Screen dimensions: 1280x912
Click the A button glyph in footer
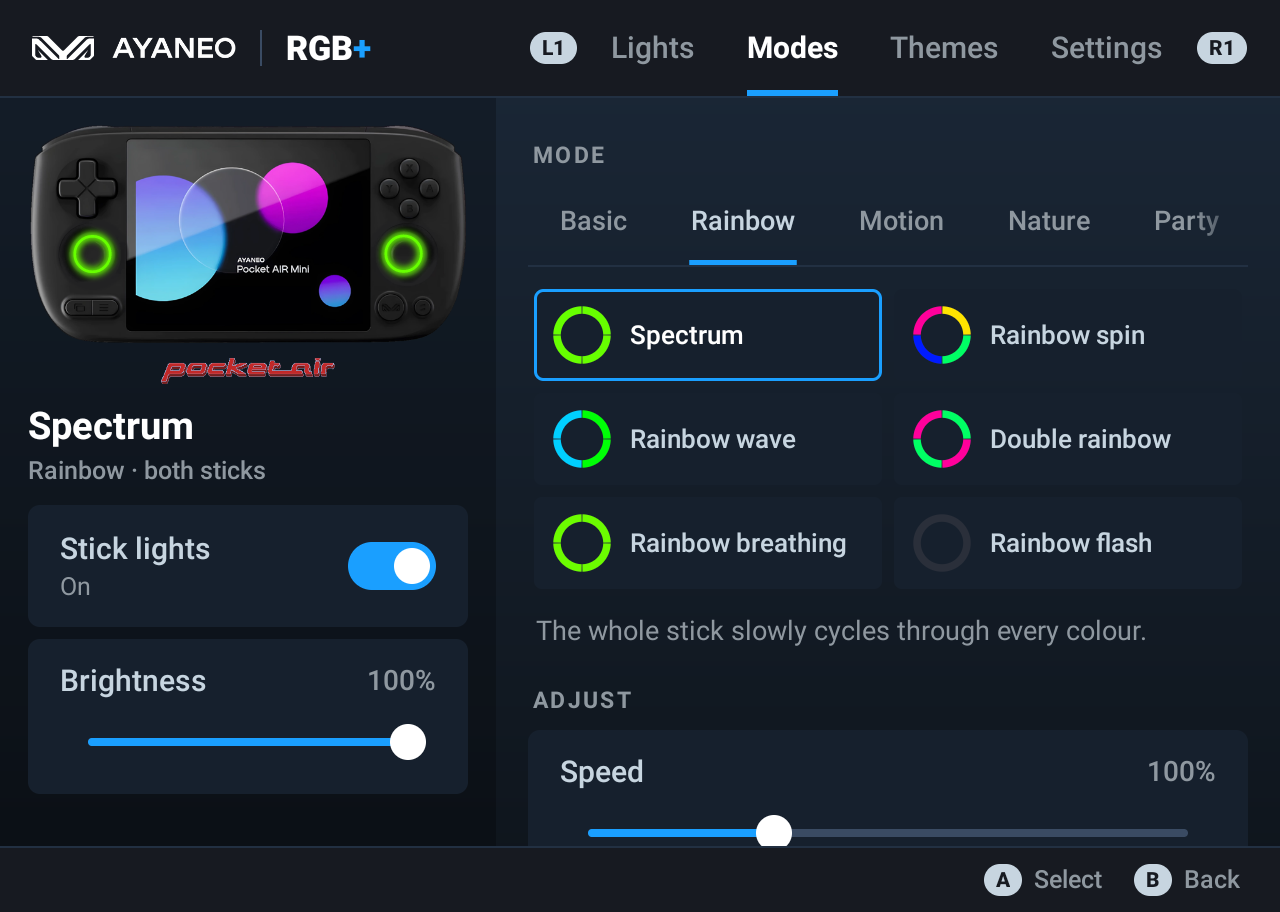1003,880
